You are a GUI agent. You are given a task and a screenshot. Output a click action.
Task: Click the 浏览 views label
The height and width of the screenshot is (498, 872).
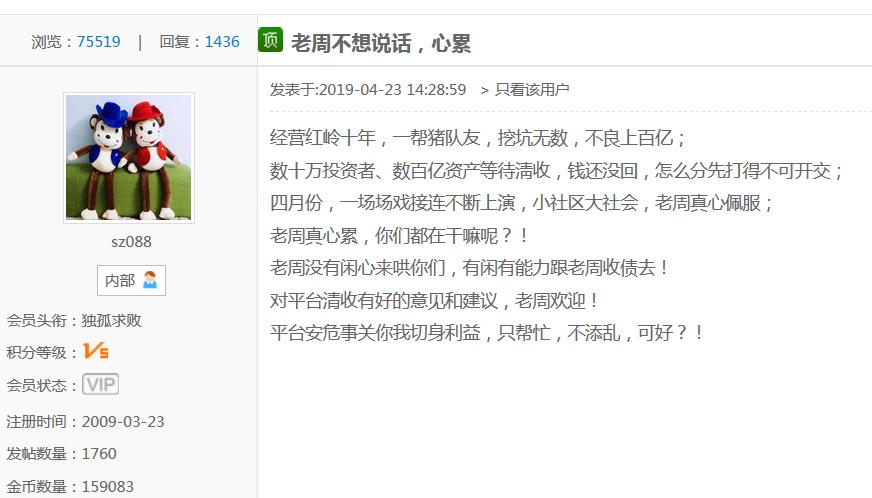coord(46,42)
